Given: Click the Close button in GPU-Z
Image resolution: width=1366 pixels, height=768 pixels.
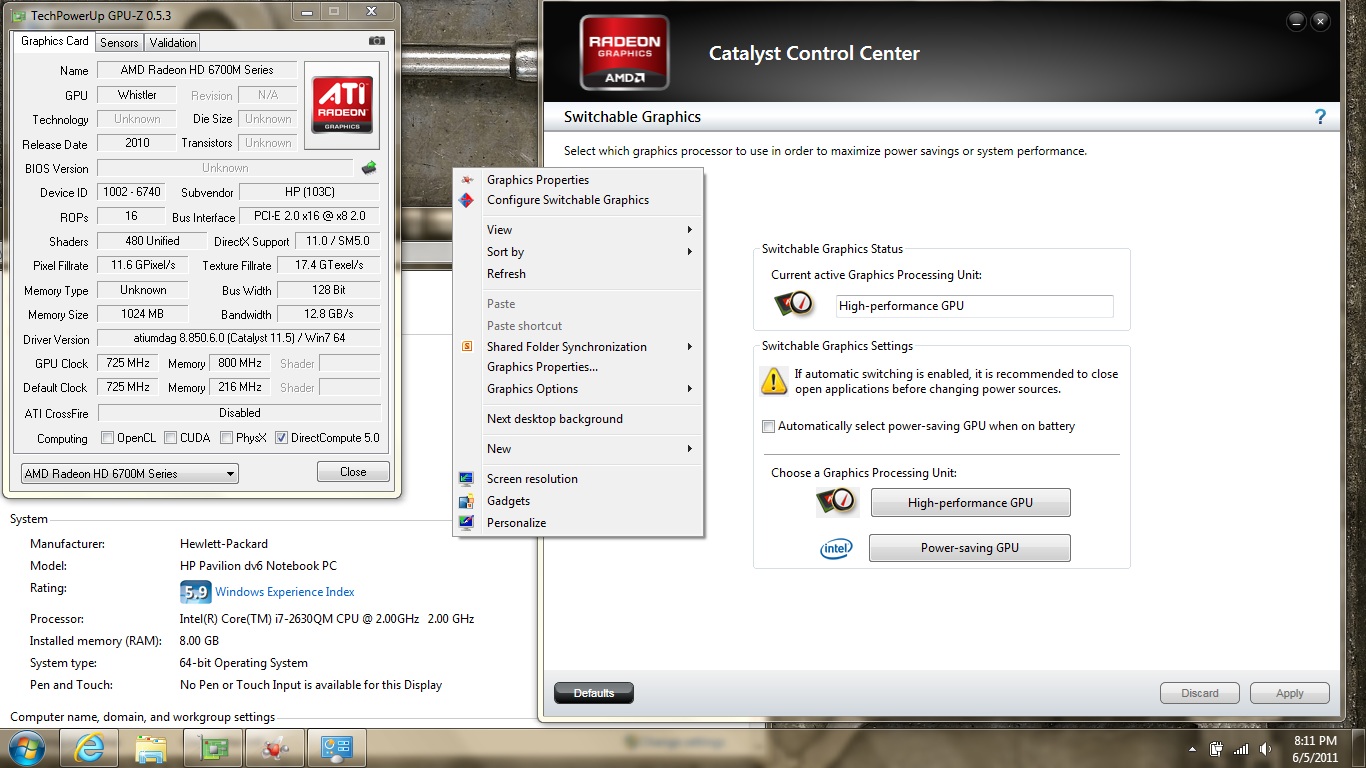Looking at the screenshot, I should (x=353, y=472).
